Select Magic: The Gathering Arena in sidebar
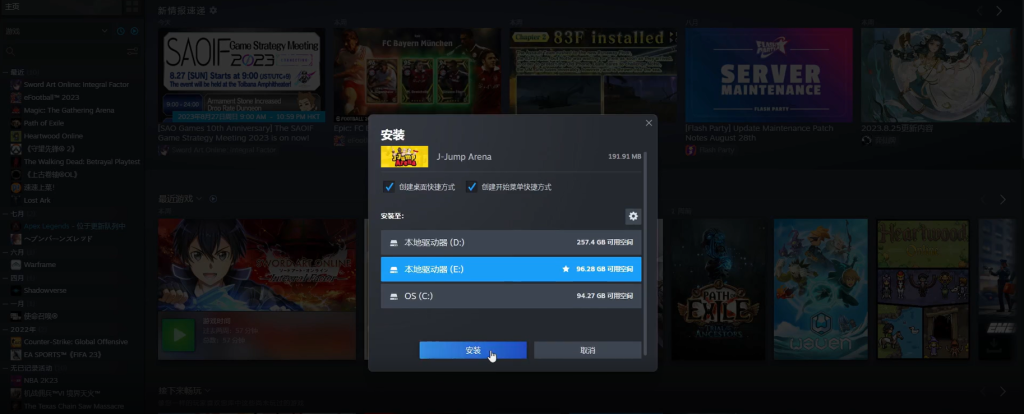The image size is (1024, 414). pos(69,110)
